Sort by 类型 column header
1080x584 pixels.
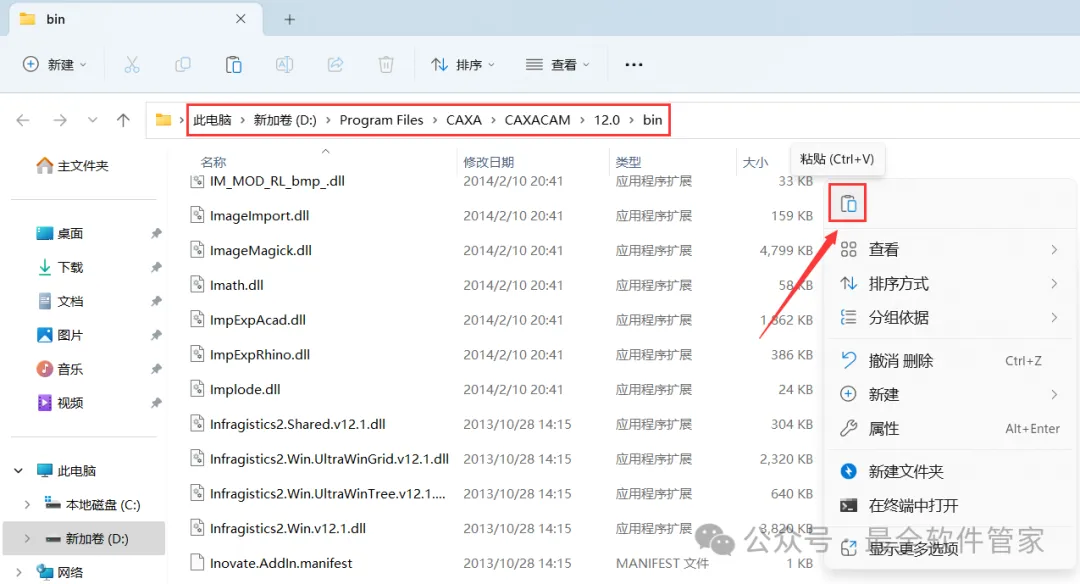[x=628, y=163]
